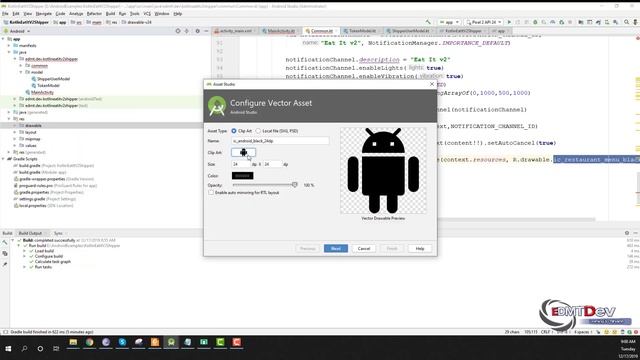Click the build panel filter icon below hammer
The image size is (640, 360).
point(5,254)
